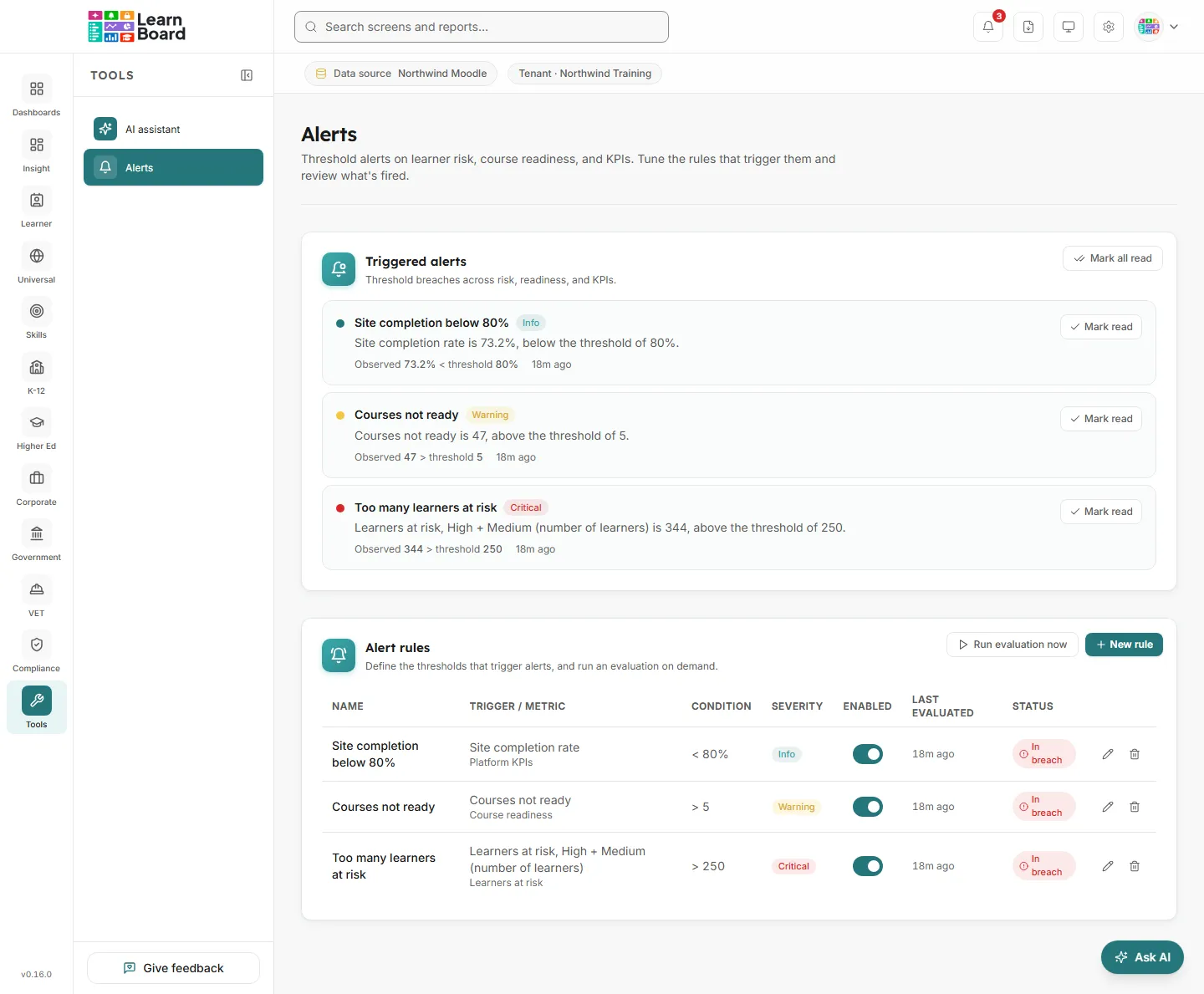
Task: Open the Learner section
Action: (37, 207)
